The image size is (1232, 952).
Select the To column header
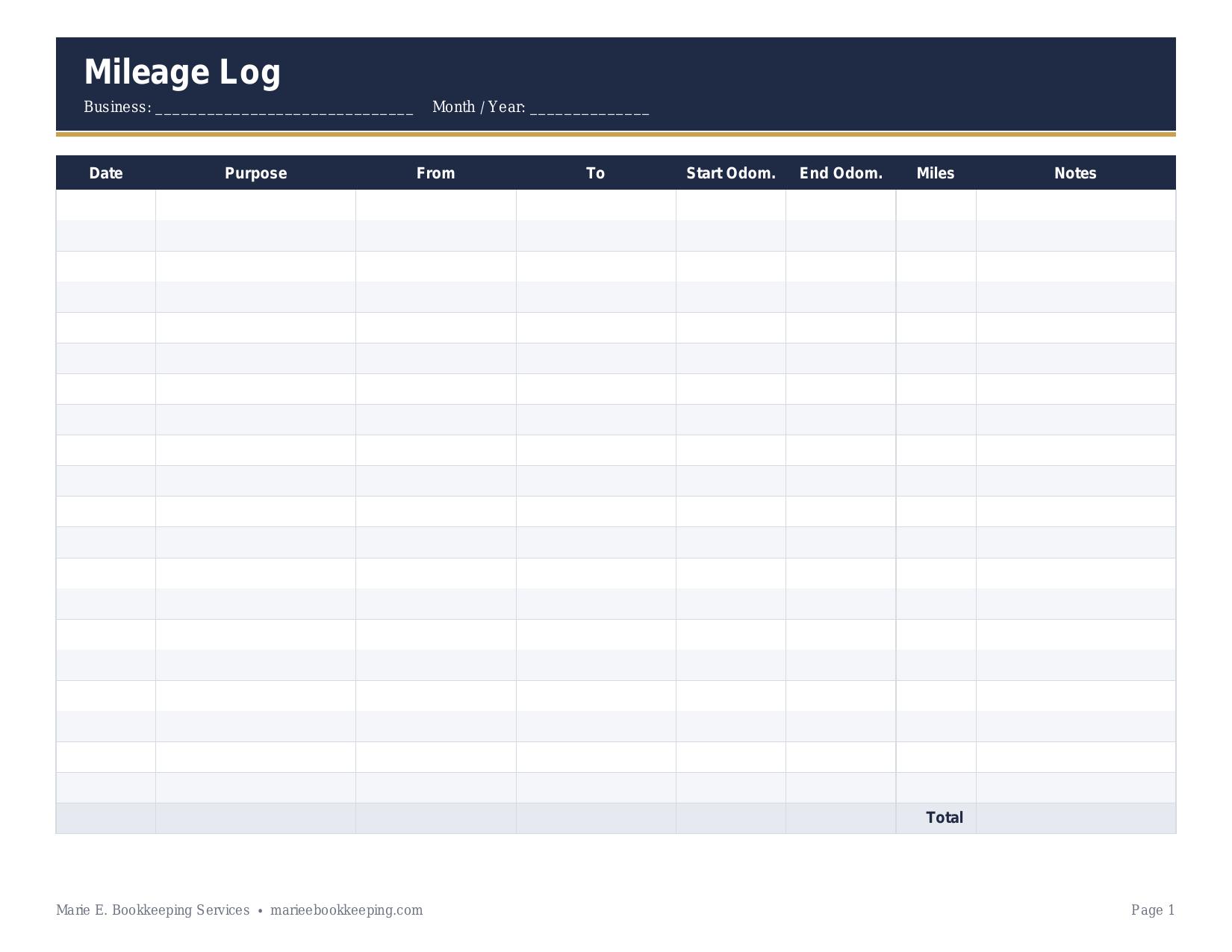point(596,173)
